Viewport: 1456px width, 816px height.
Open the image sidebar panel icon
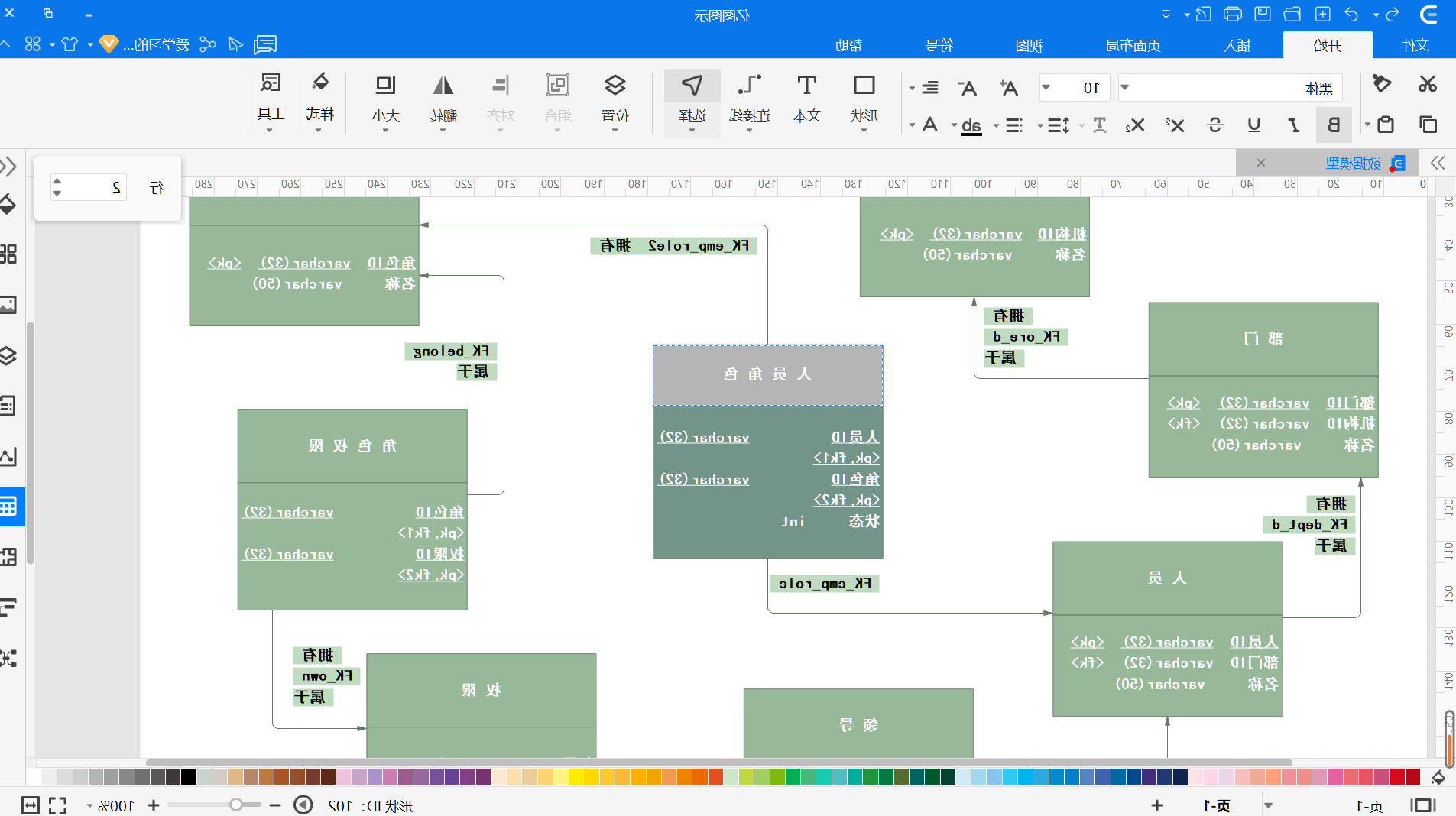coord(8,305)
